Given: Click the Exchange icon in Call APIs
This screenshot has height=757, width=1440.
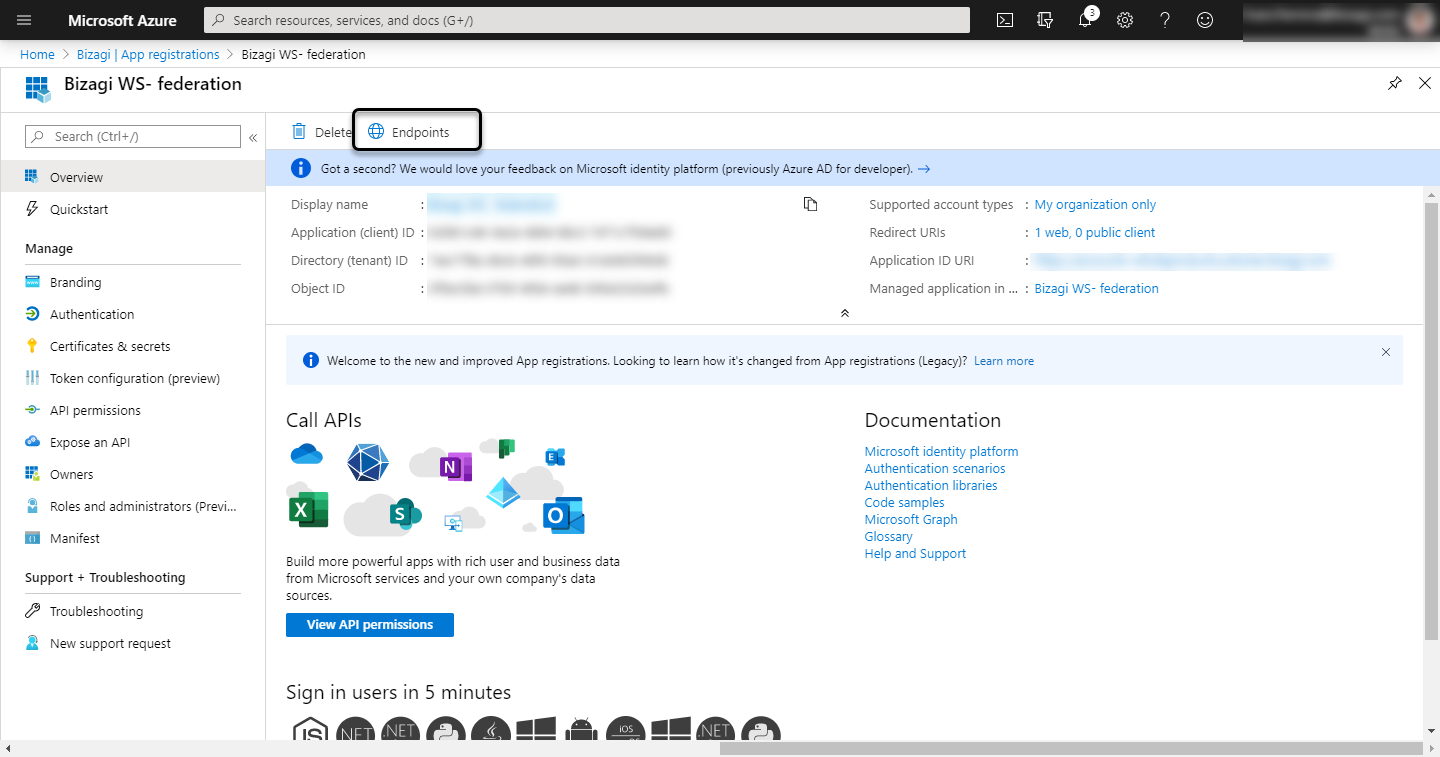Looking at the screenshot, I should pyautogui.click(x=555, y=457).
